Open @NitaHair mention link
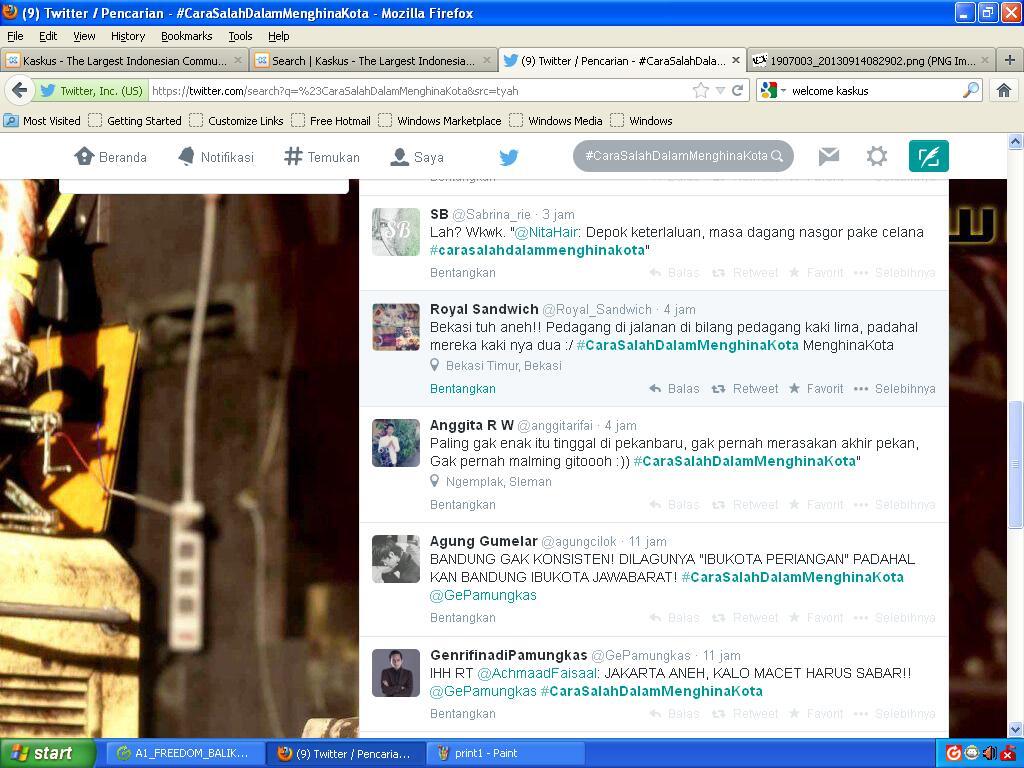 pyautogui.click(x=546, y=232)
